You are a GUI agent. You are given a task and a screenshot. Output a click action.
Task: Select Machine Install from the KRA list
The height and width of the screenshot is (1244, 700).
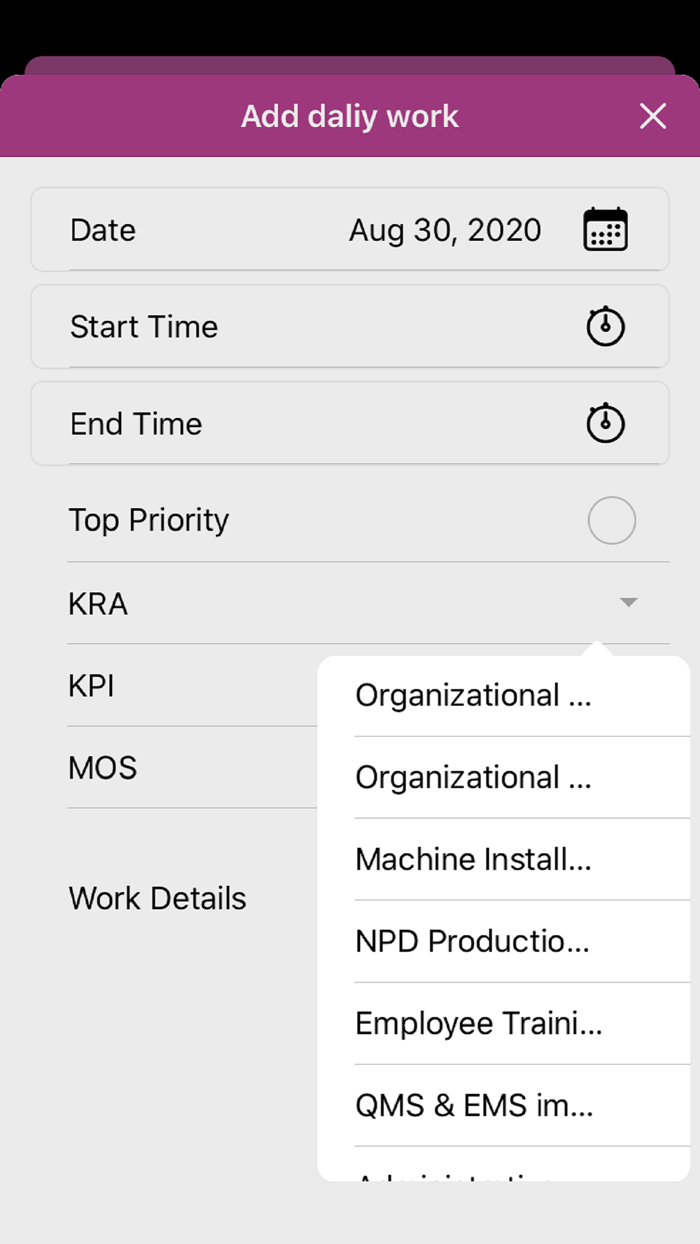473,859
